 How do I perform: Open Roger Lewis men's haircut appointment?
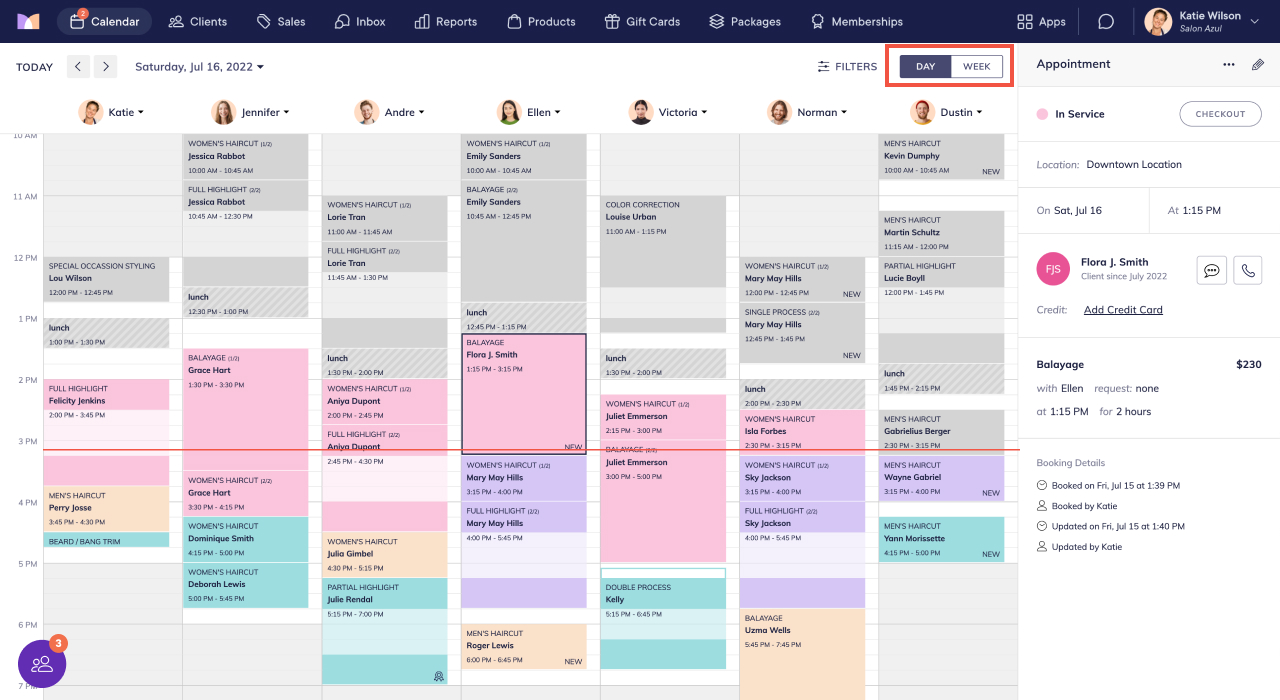click(x=524, y=647)
